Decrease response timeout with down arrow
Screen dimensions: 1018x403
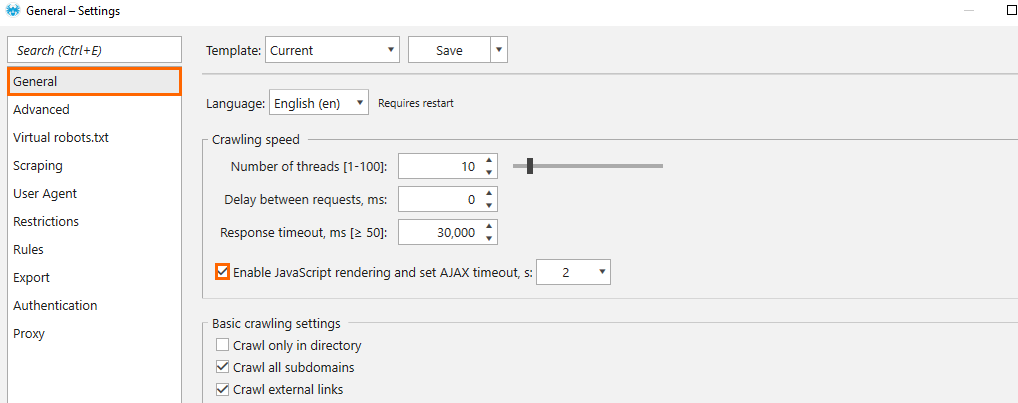(x=490, y=238)
